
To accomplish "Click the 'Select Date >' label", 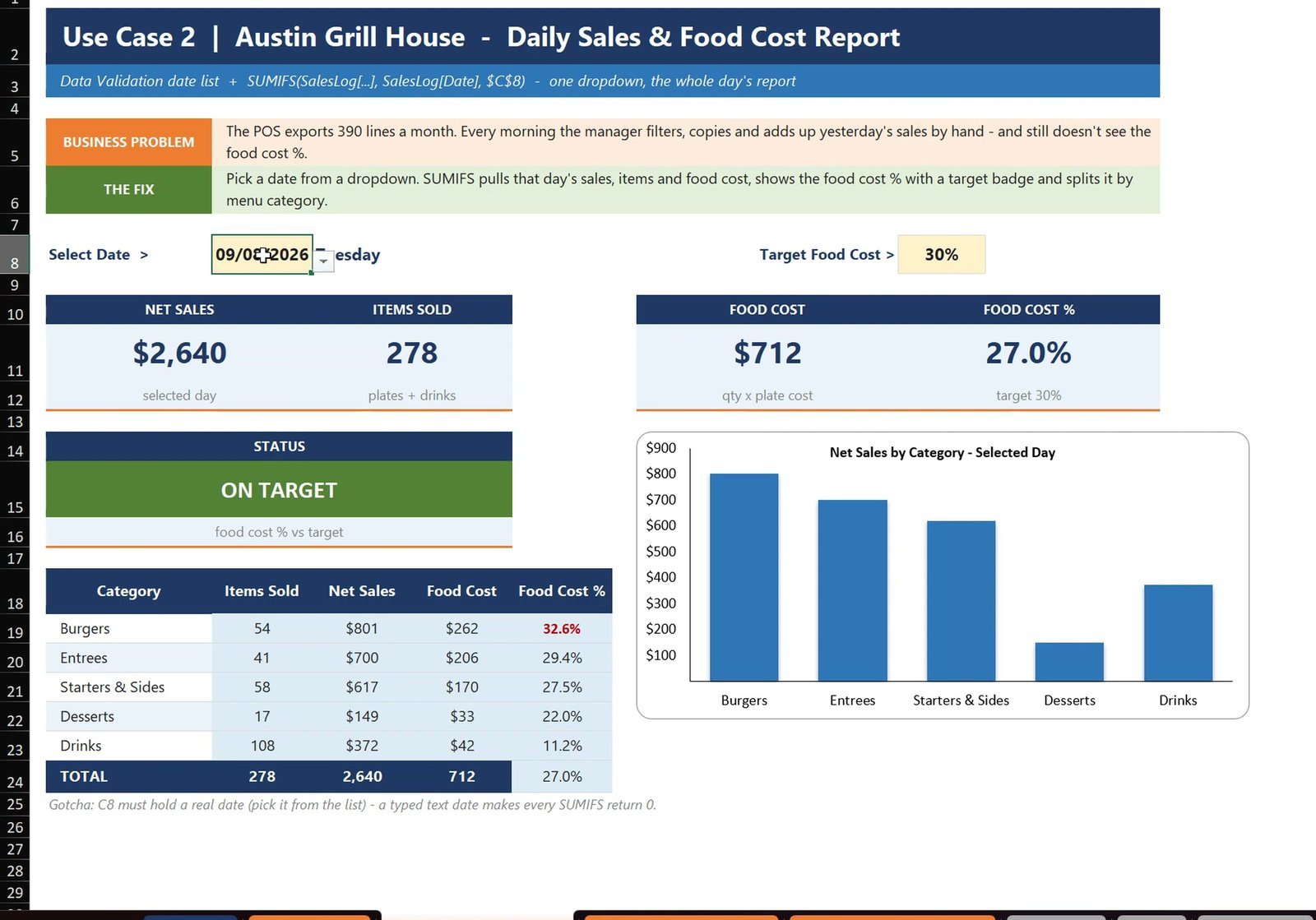I will (x=99, y=255).
